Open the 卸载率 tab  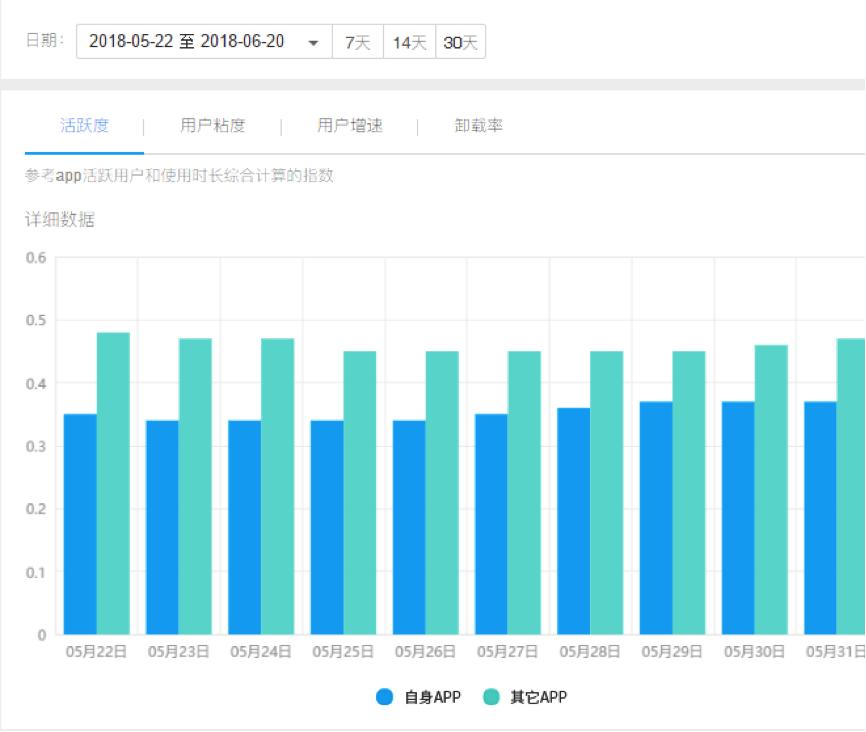click(x=478, y=126)
